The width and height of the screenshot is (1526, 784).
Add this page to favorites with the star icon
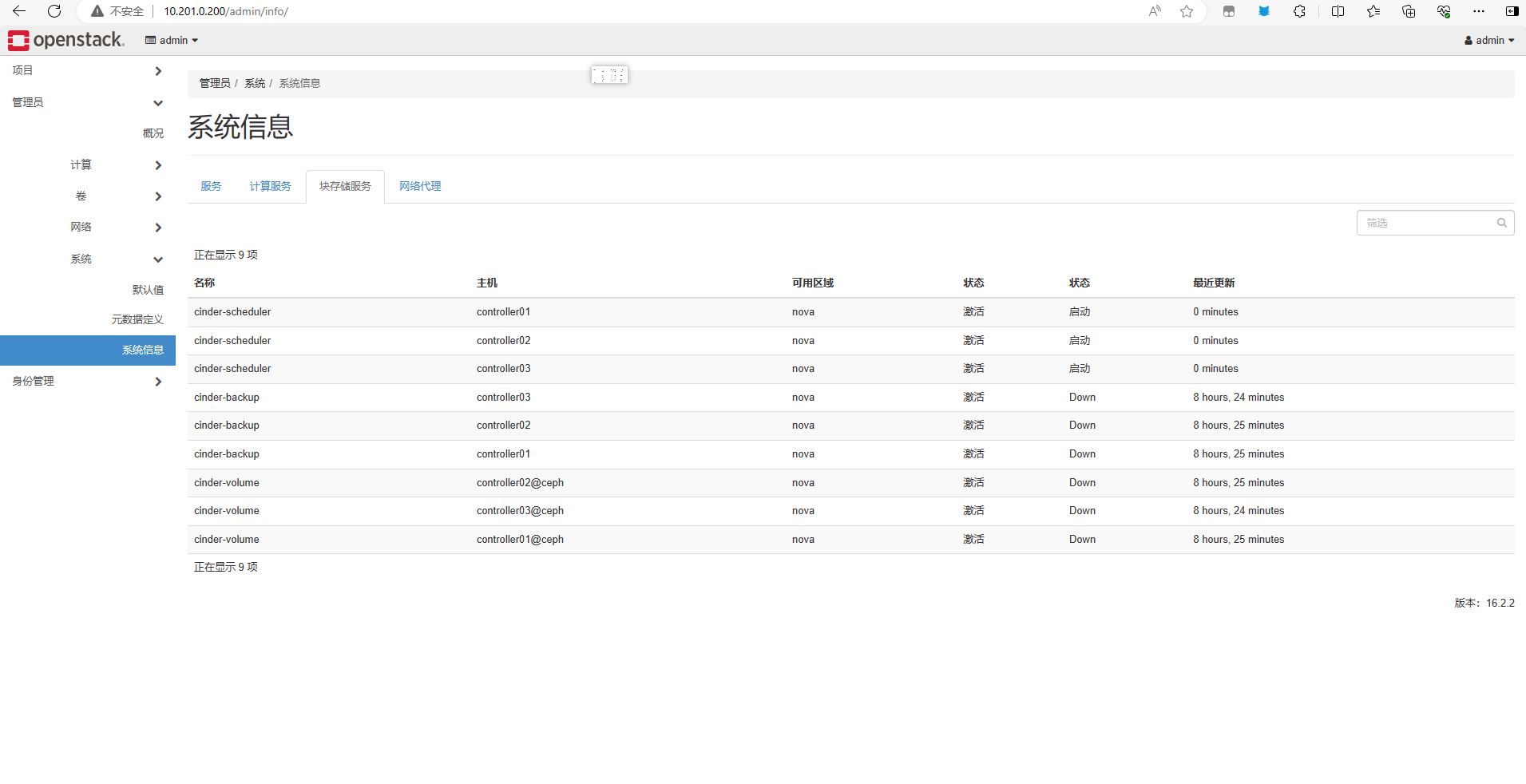point(1187,11)
